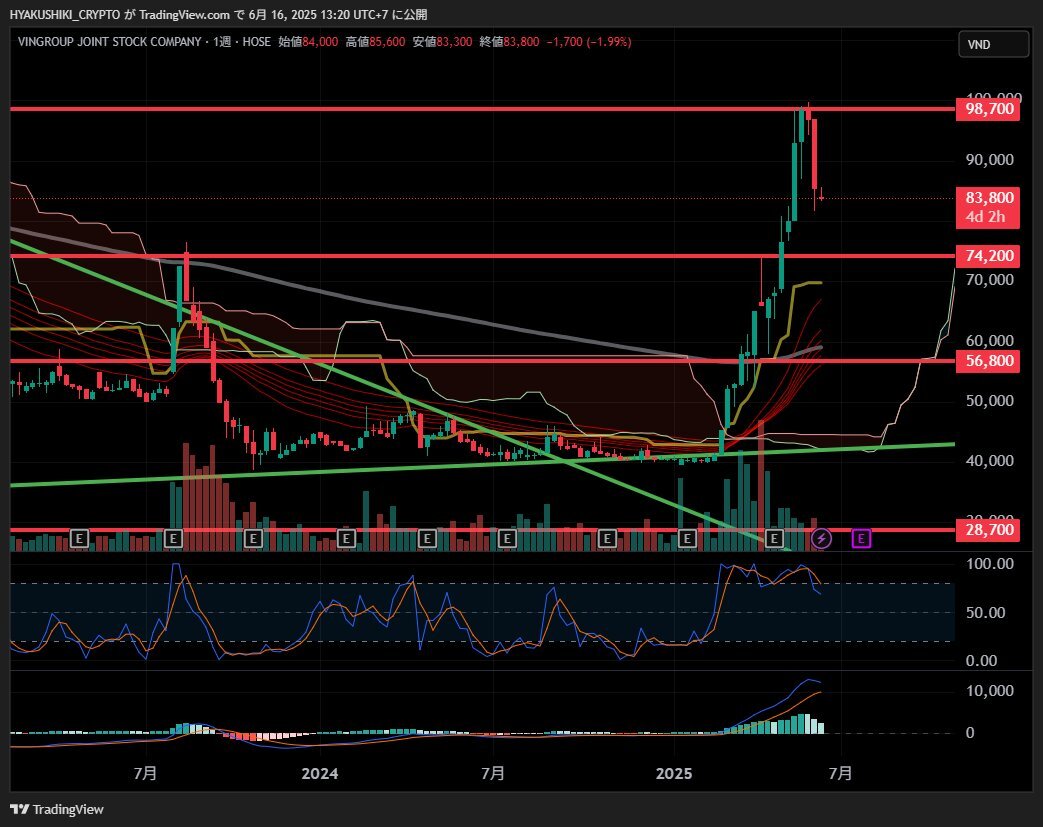The height and width of the screenshot is (827, 1043).
Task: Click the HOSE exchange label
Action: click(256, 41)
